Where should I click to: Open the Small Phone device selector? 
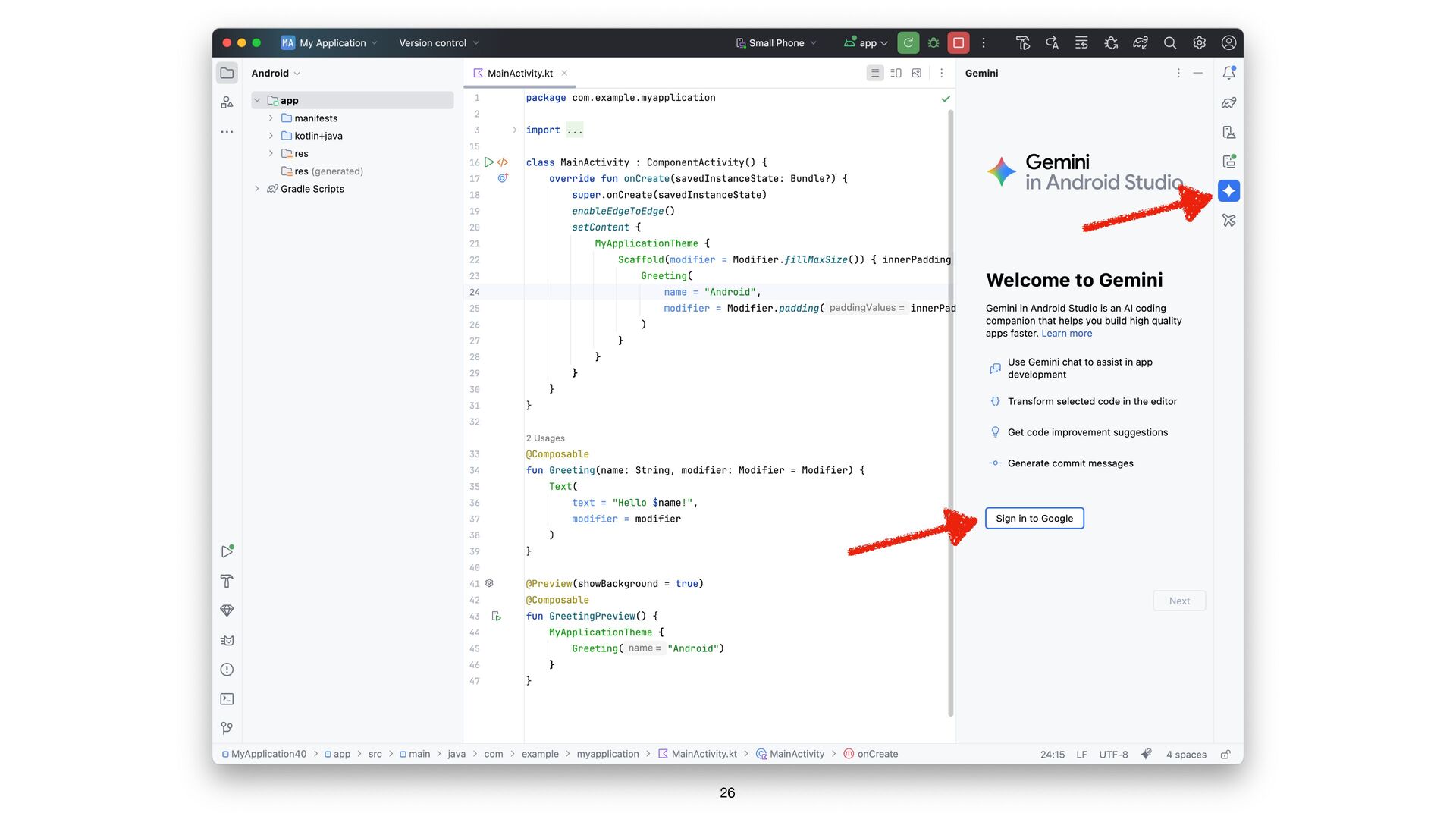pos(776,43)
